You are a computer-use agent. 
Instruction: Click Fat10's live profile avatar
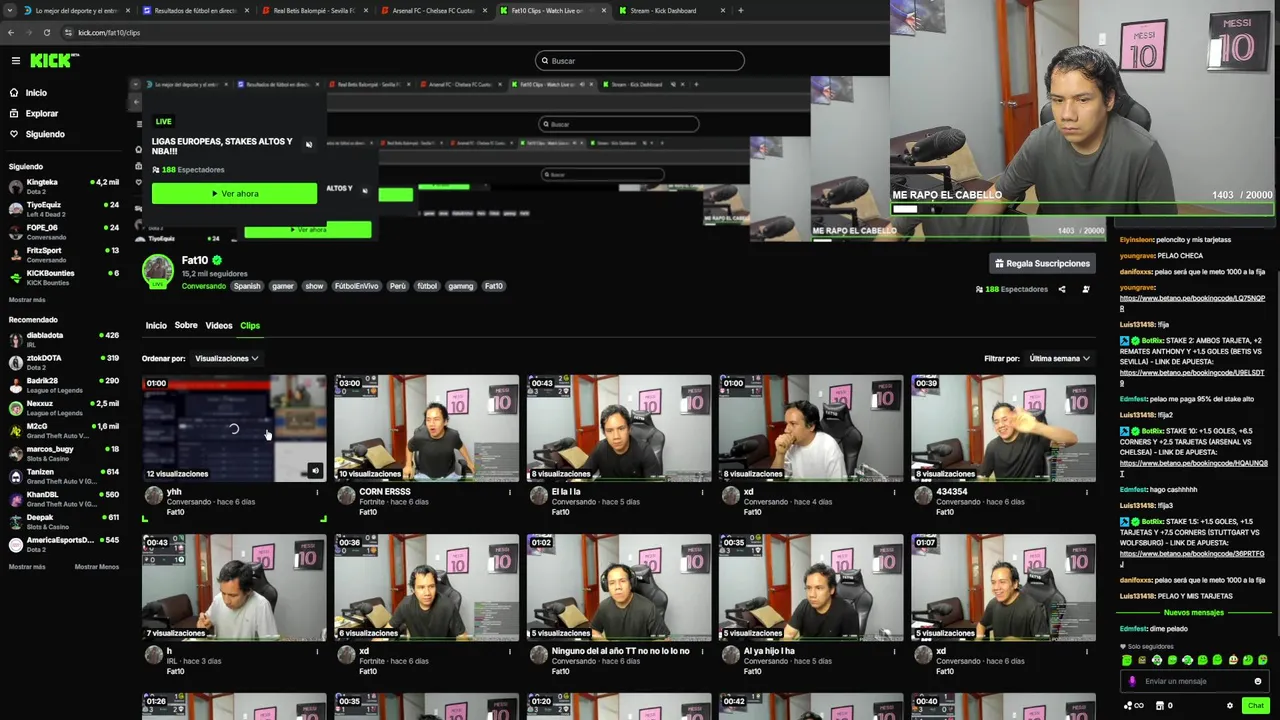(x=157, y=271)
